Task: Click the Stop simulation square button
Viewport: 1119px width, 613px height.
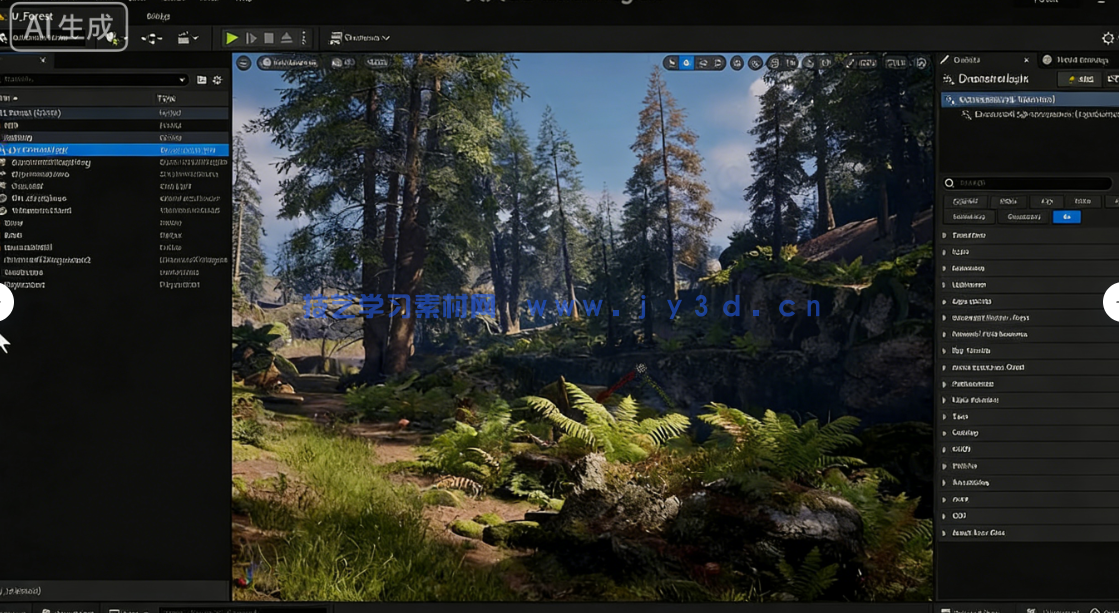Action: click(268, 38)
